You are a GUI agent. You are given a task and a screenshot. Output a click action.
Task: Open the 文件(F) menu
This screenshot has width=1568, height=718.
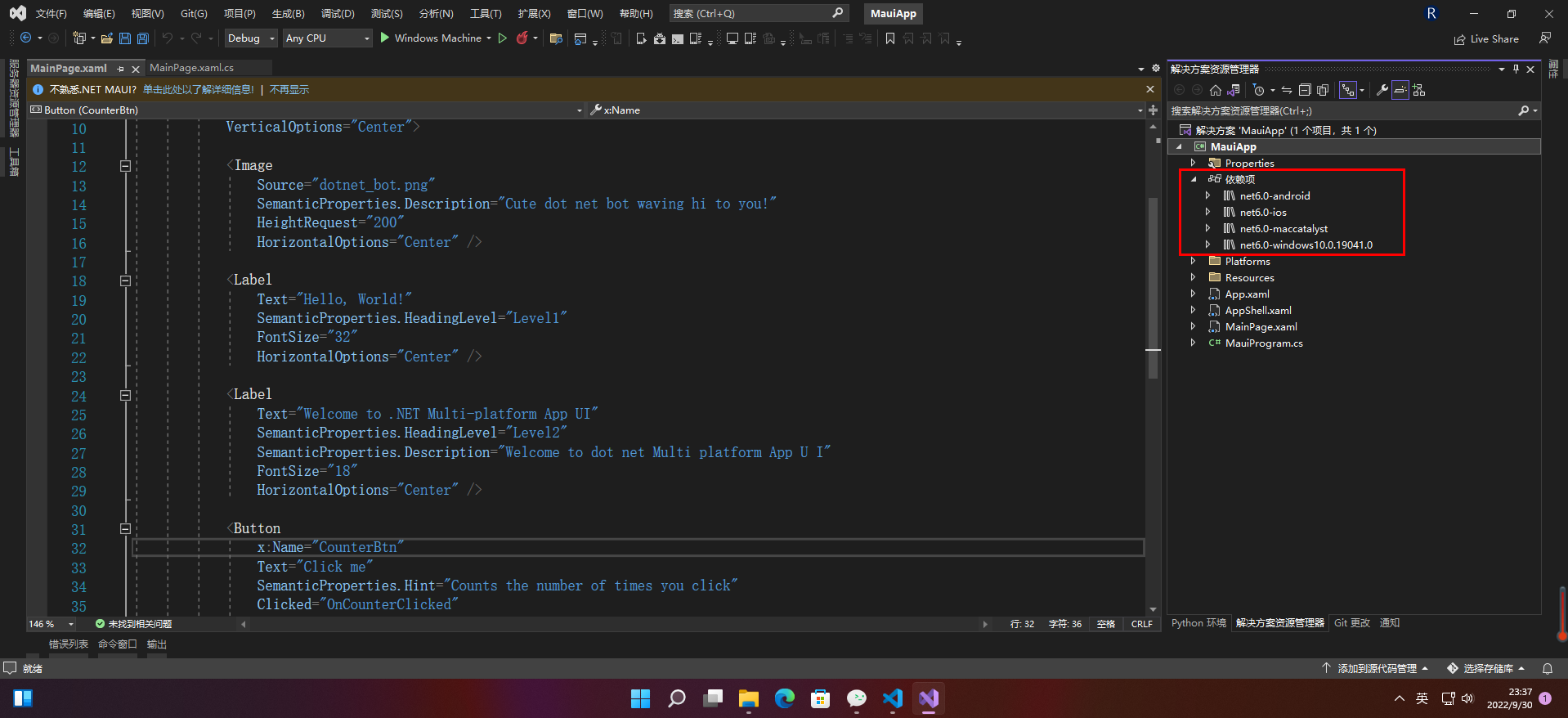click(51, 13)
